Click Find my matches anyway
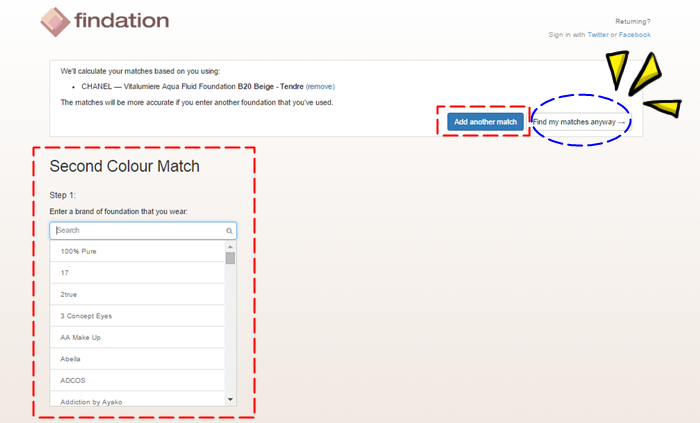The height and width of the screenshot is (423, 700). (579, 122)
